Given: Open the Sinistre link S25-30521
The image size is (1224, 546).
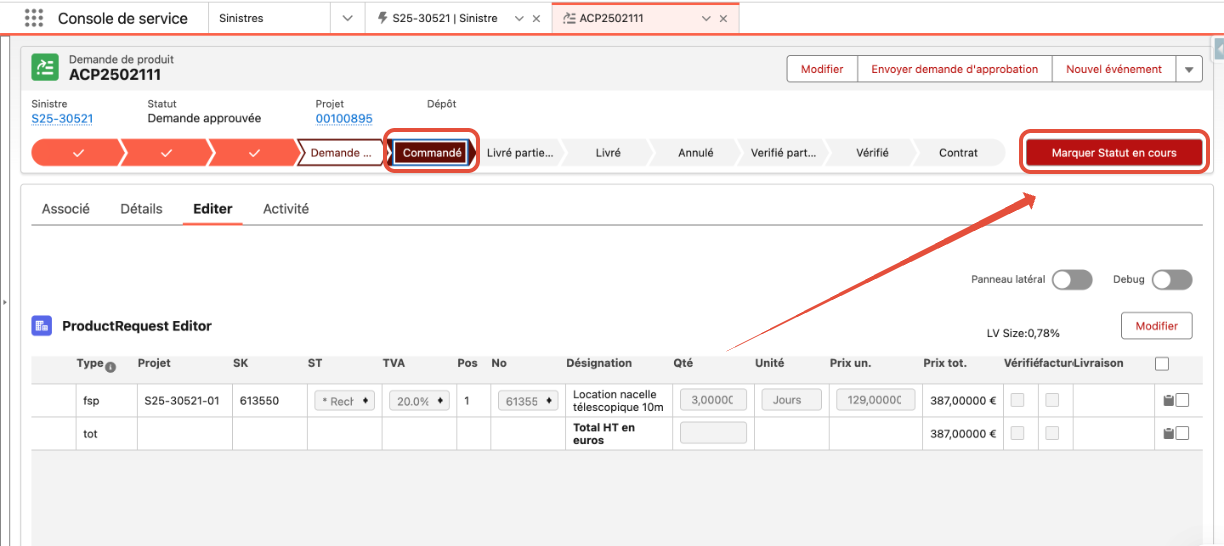Looking at the screenshot, I should (x=62, y=118).
